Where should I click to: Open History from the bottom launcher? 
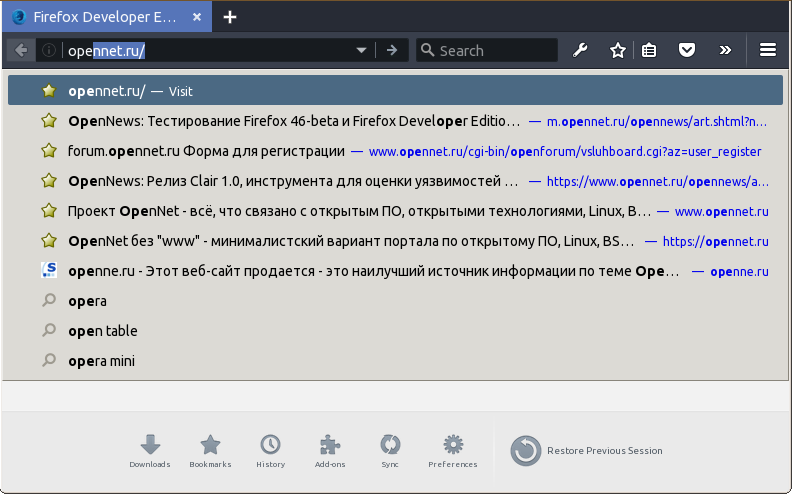coord(270,451)
